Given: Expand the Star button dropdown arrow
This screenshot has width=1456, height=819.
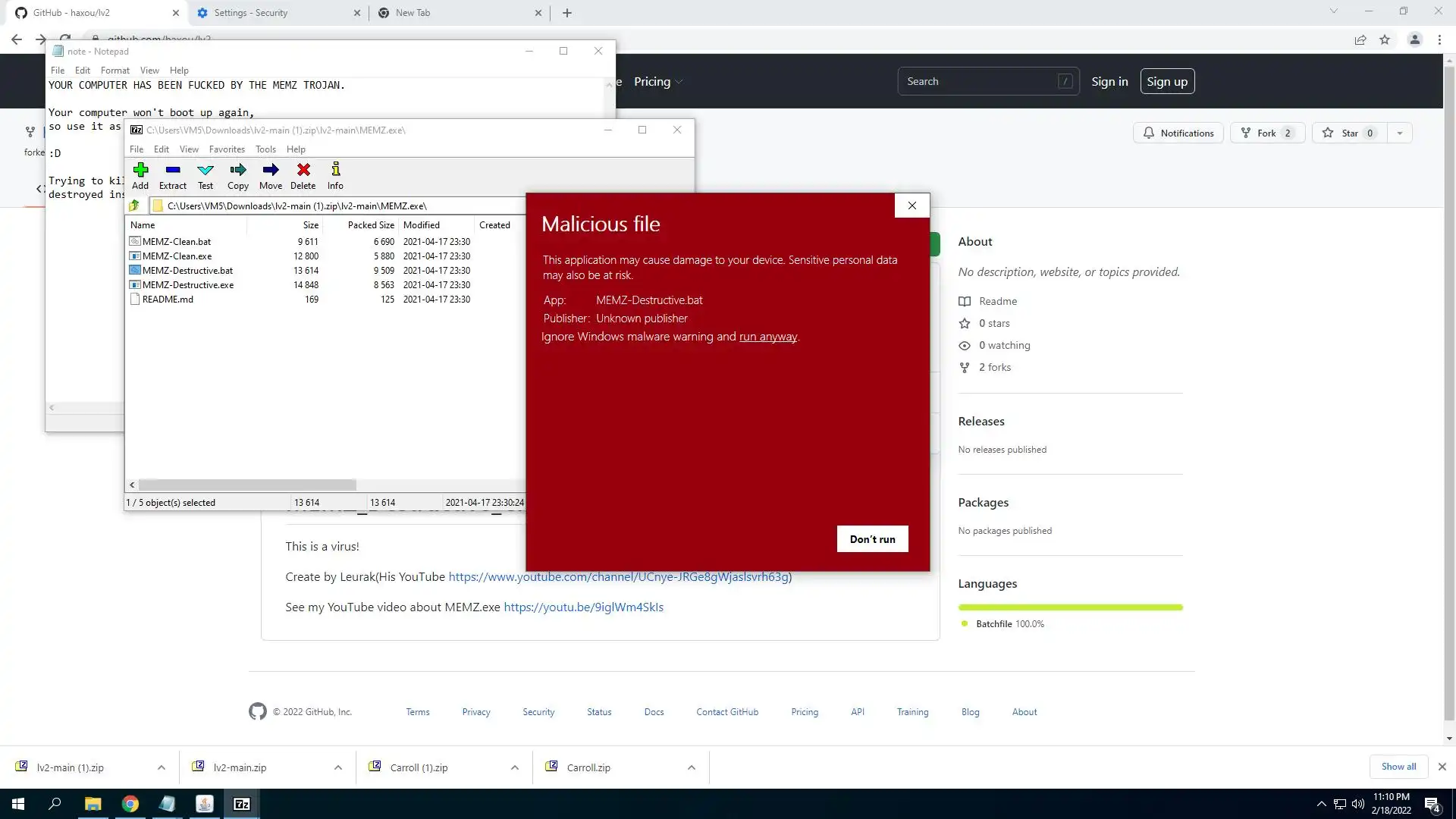Looking at the screenshot, I should click(1400, 133).
